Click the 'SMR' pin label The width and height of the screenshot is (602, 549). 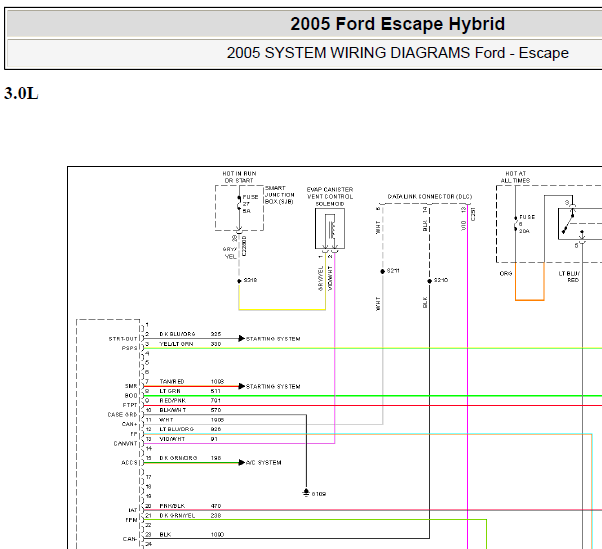point(131,386)
